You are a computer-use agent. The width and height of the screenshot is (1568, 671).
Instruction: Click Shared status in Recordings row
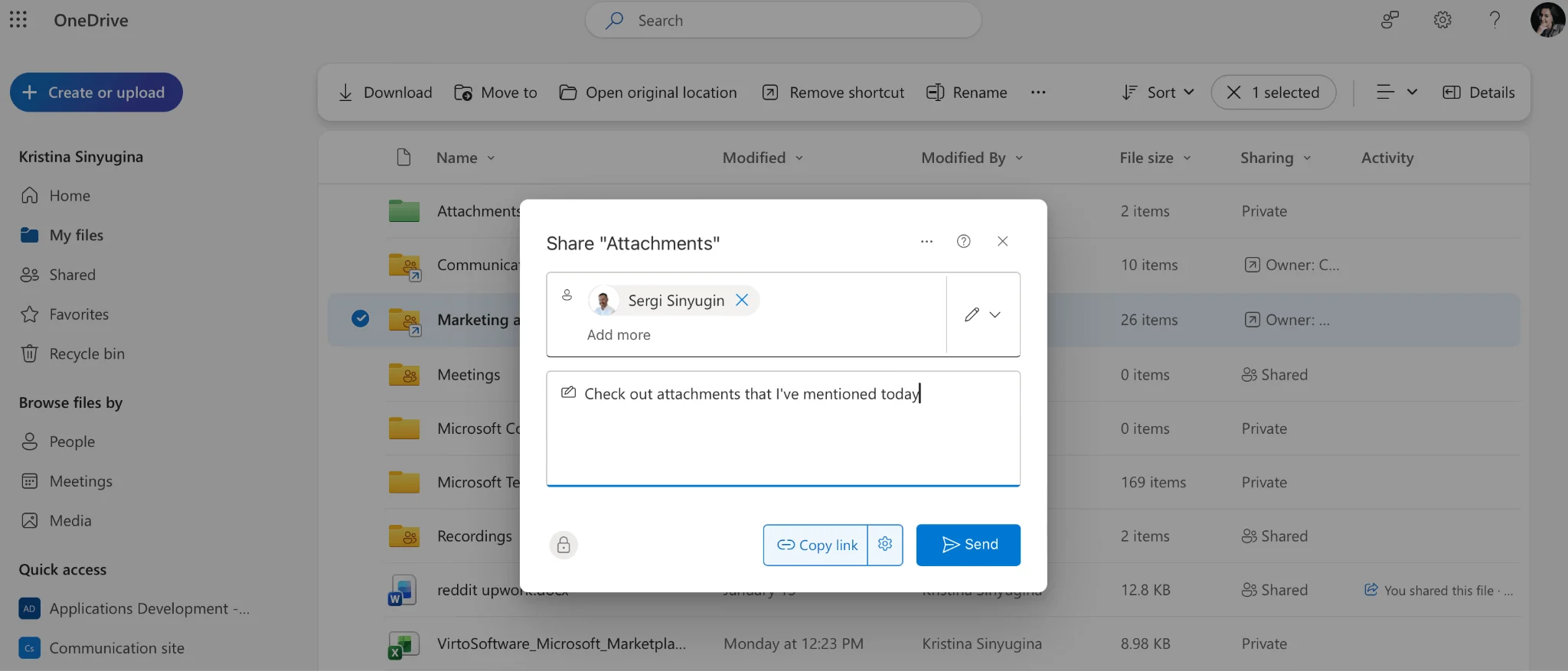[x=1275, y=536]
